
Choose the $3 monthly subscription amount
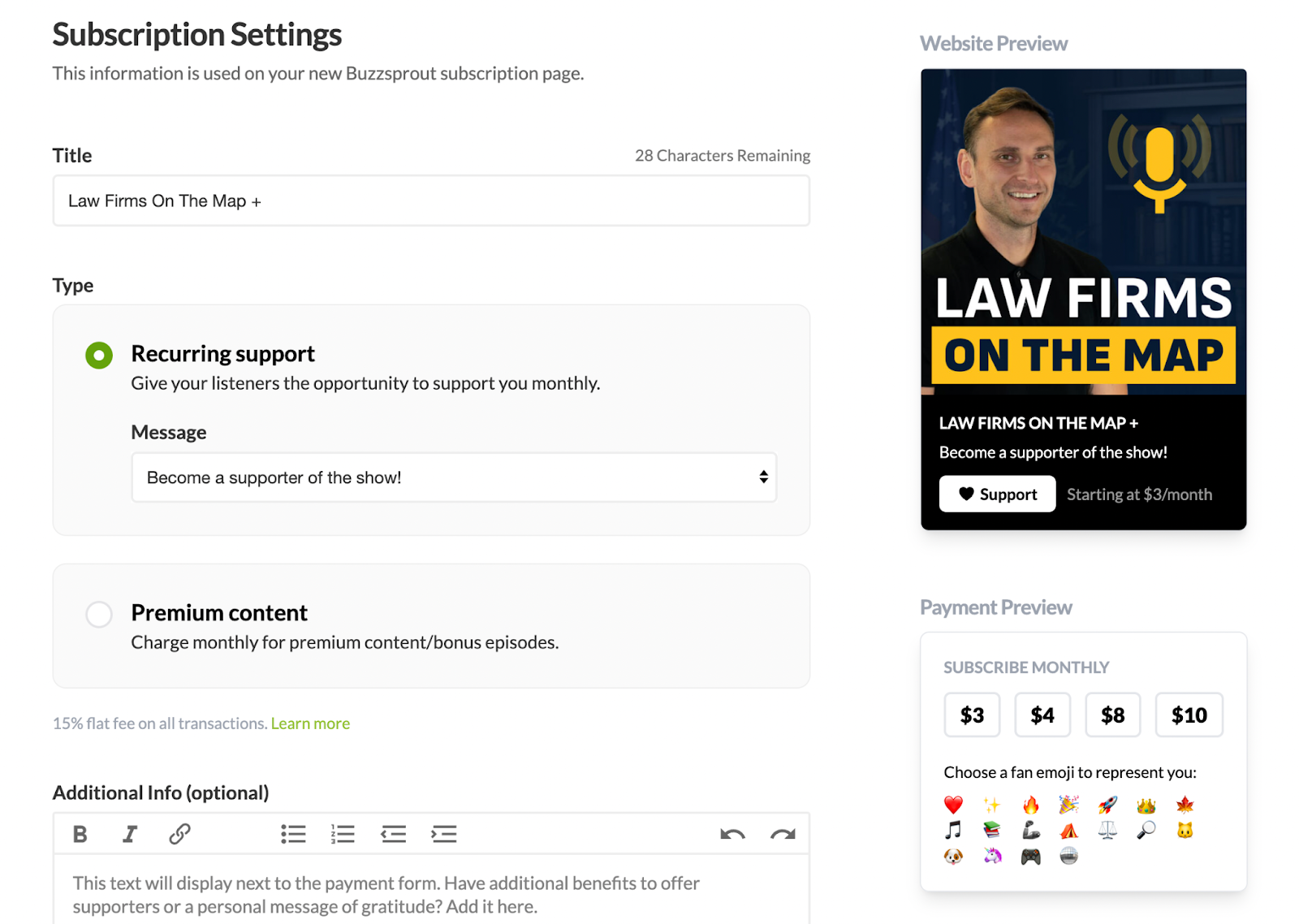click(972, 715)
